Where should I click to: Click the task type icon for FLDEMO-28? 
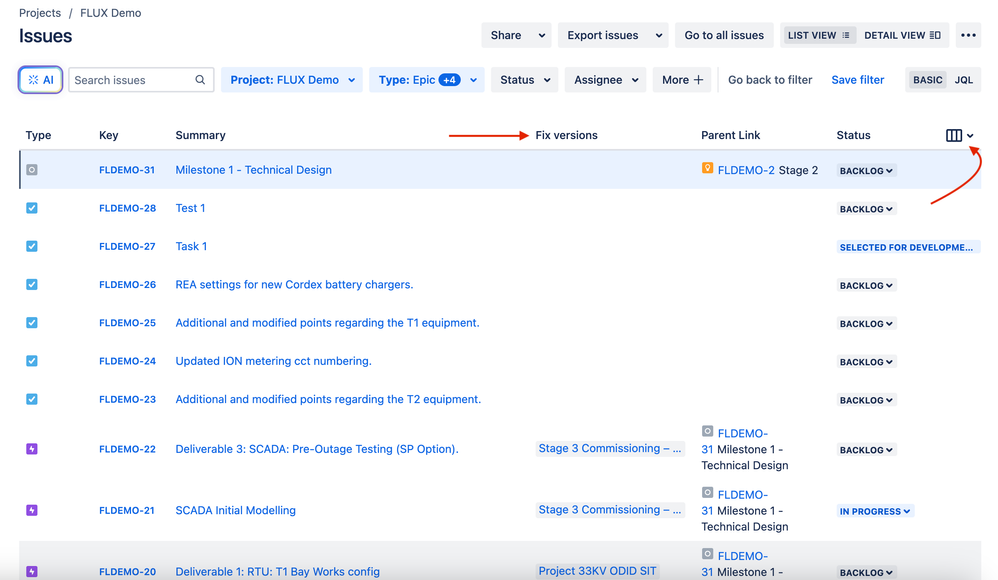(32, 208)
